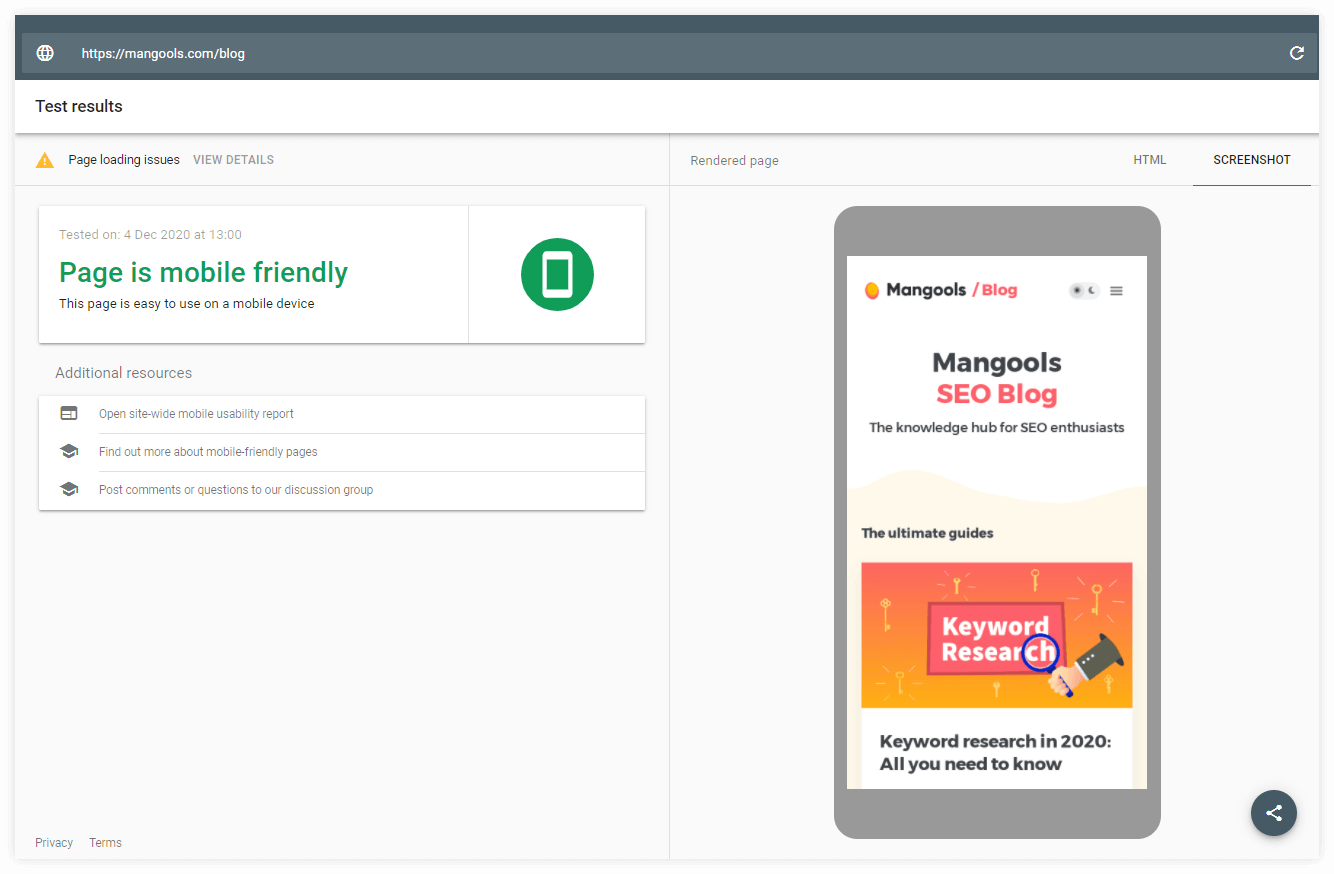Open the hamburger menu in rendered page
Viewport: 1334px width, 874px height.
[x=1116, y=291]
